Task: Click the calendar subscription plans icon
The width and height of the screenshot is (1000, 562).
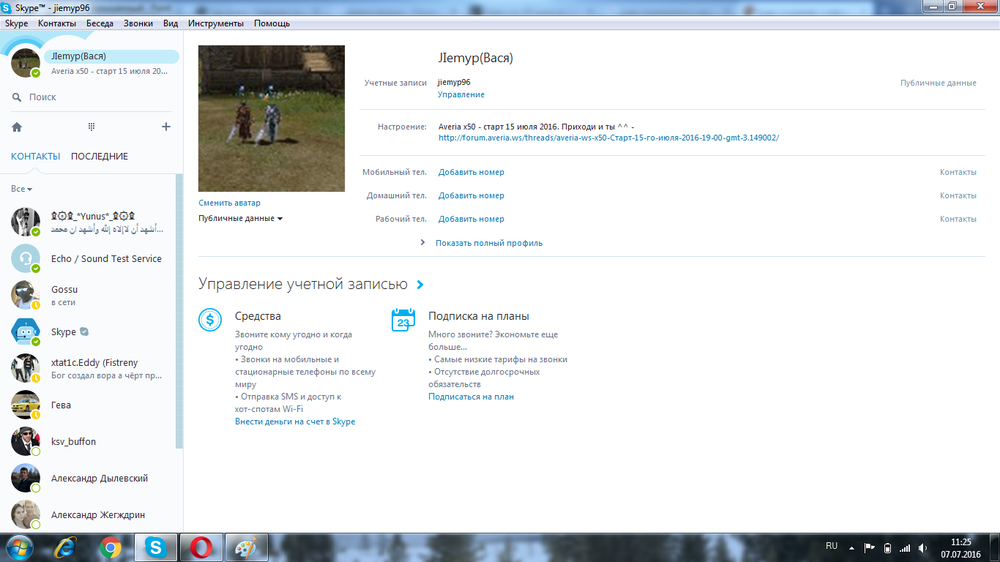Action: [403, 320]
